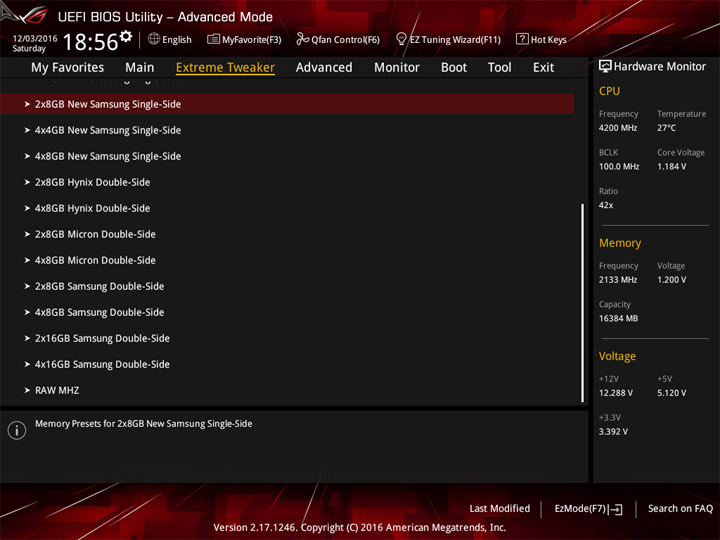This screenshot has height=540, width=720.
Task: Click the Hot Keys question mark icon
Action: tap(522, 39)
